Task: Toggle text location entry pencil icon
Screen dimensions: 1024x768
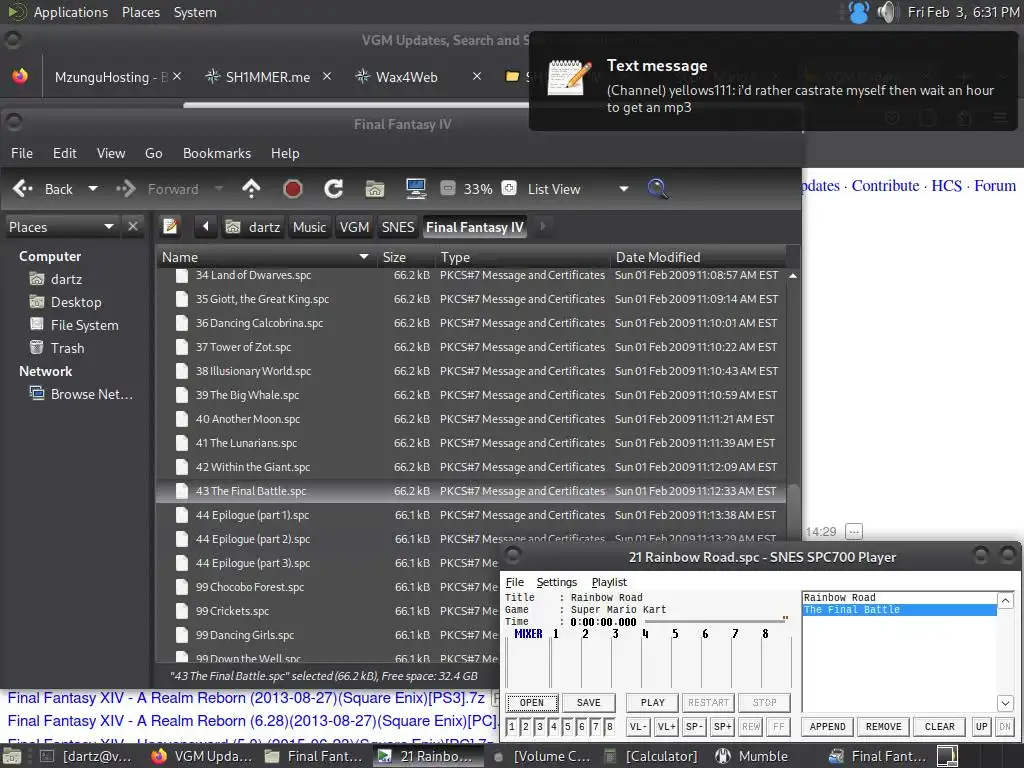Action: coord(170,227)
